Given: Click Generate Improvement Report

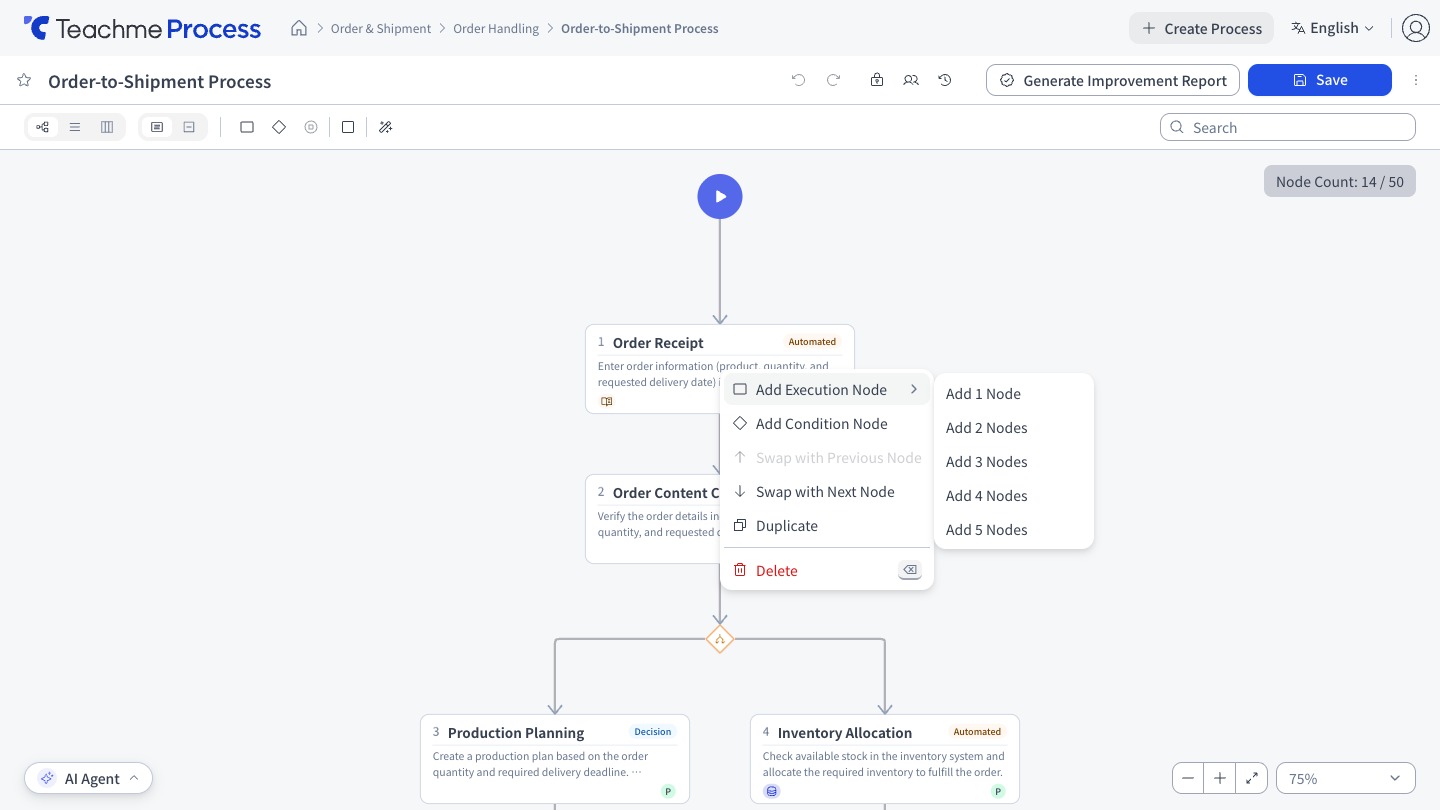Looking at the screenshot, I should 1113,80.
